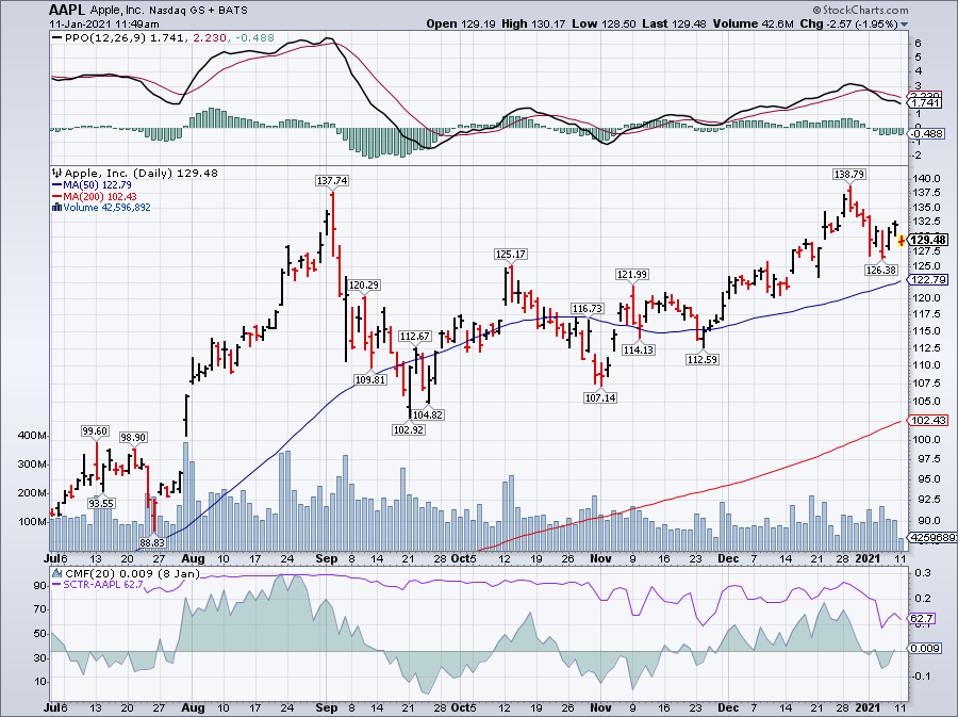Click the 99.60 July peak label
This screenshot has height=717, width=958.
[x=95, y=431]
